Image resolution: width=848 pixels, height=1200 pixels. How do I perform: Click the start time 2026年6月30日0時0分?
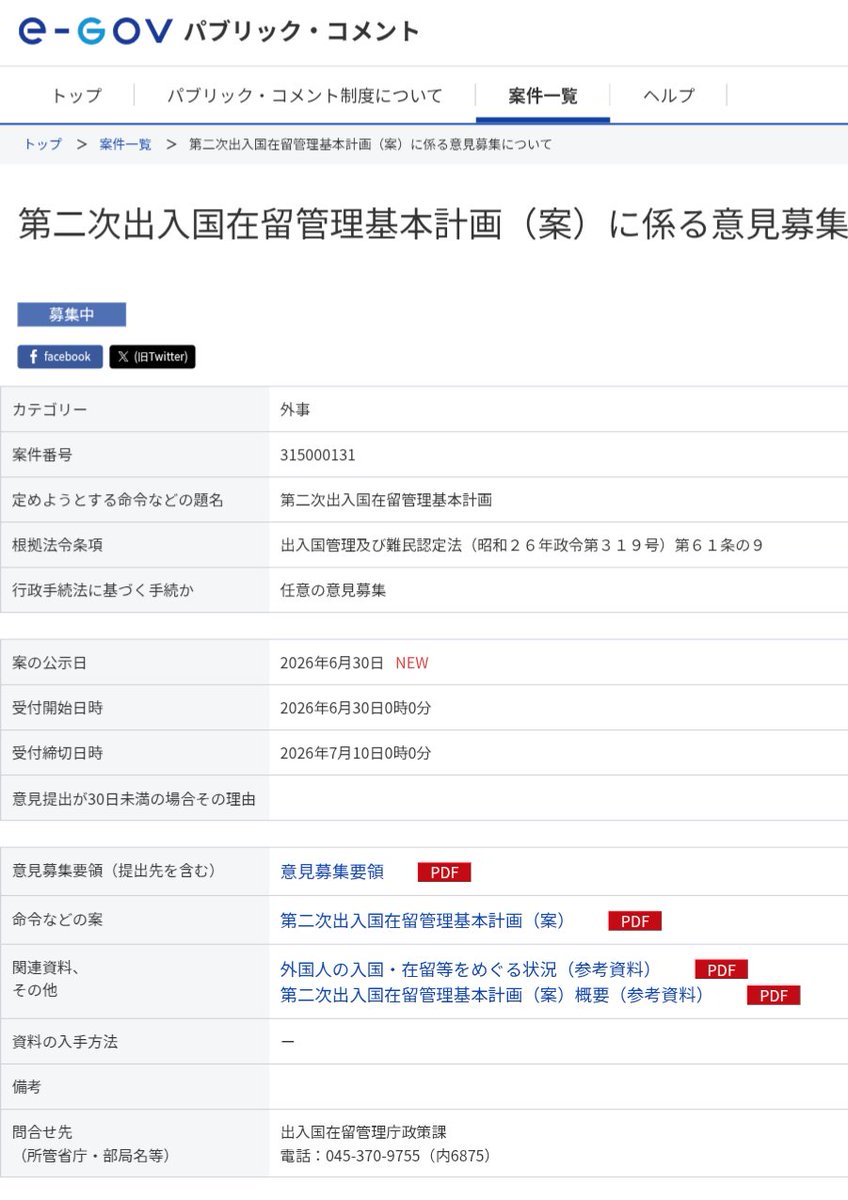point(356,708)
